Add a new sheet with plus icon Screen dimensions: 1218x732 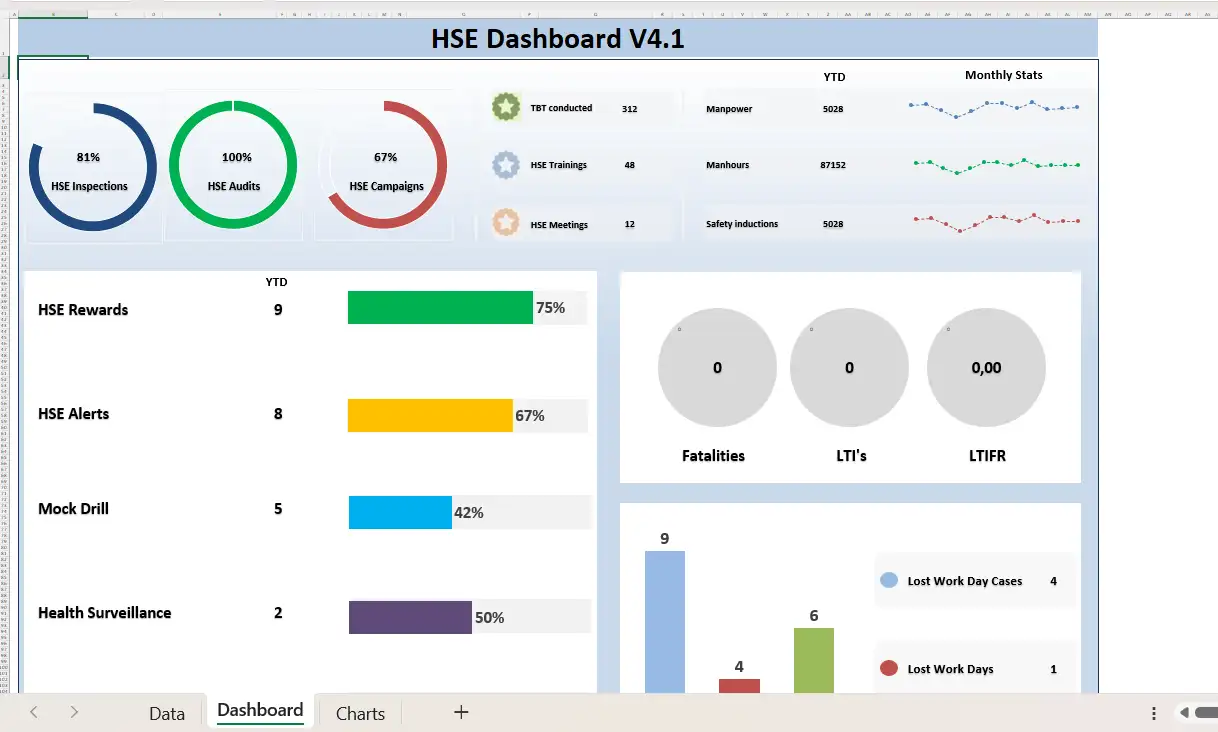461,712
